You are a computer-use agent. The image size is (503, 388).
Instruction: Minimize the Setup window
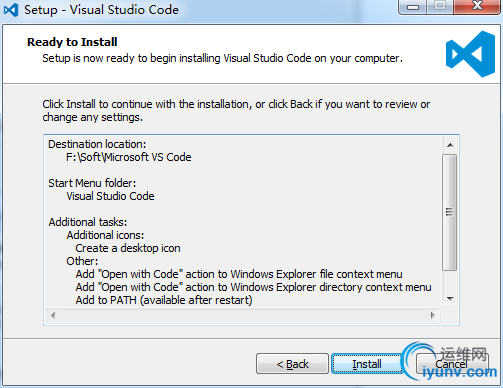pyautogui.click(x=413, y=7)
